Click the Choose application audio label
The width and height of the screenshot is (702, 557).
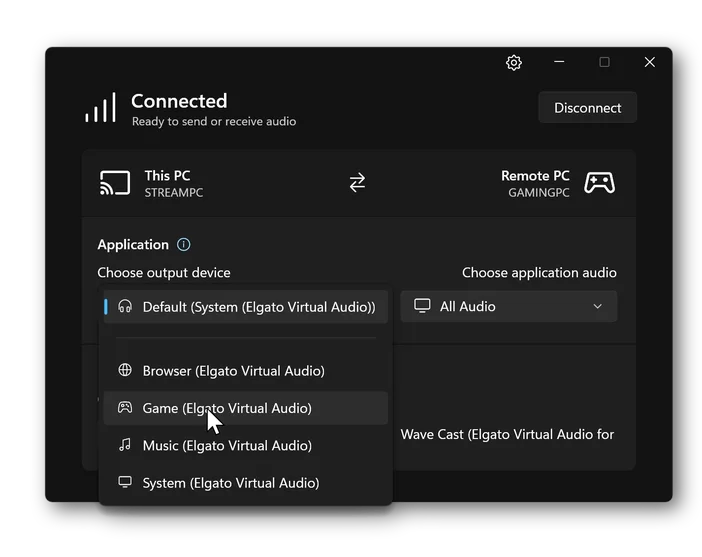click(539, 273)
